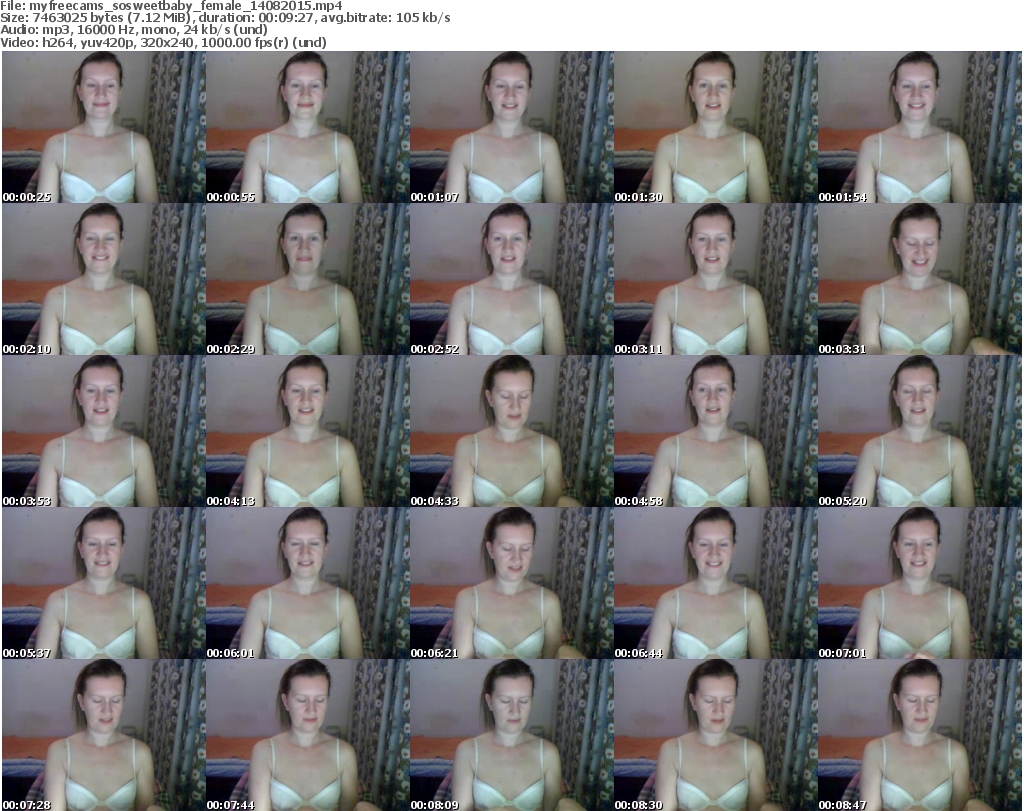Choose the 00:07:28 thumbnail

[x=104, y=735]
